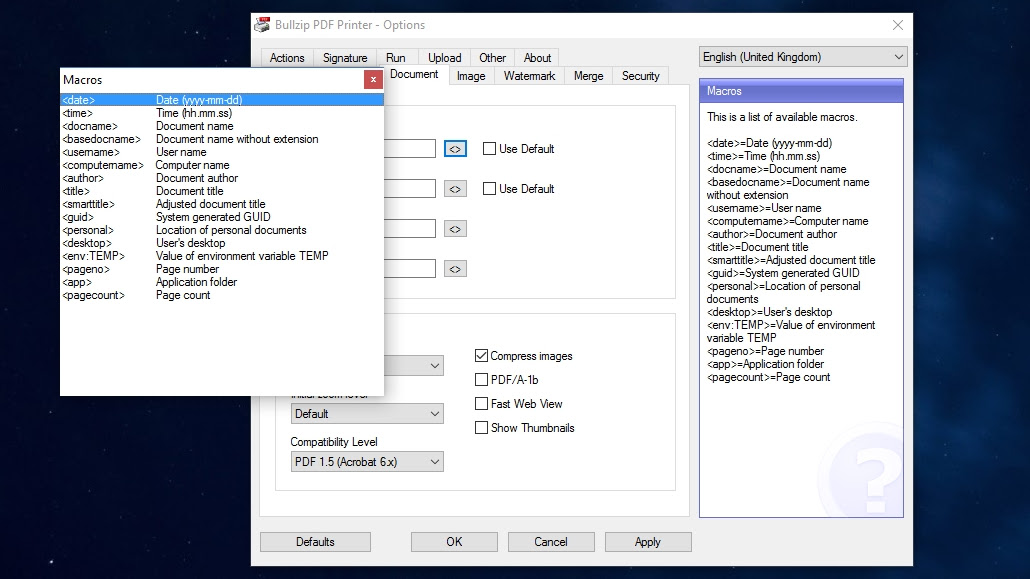1030x579 pixels.
Task: Click the highlighted first macro insert button
Action: 455,149
